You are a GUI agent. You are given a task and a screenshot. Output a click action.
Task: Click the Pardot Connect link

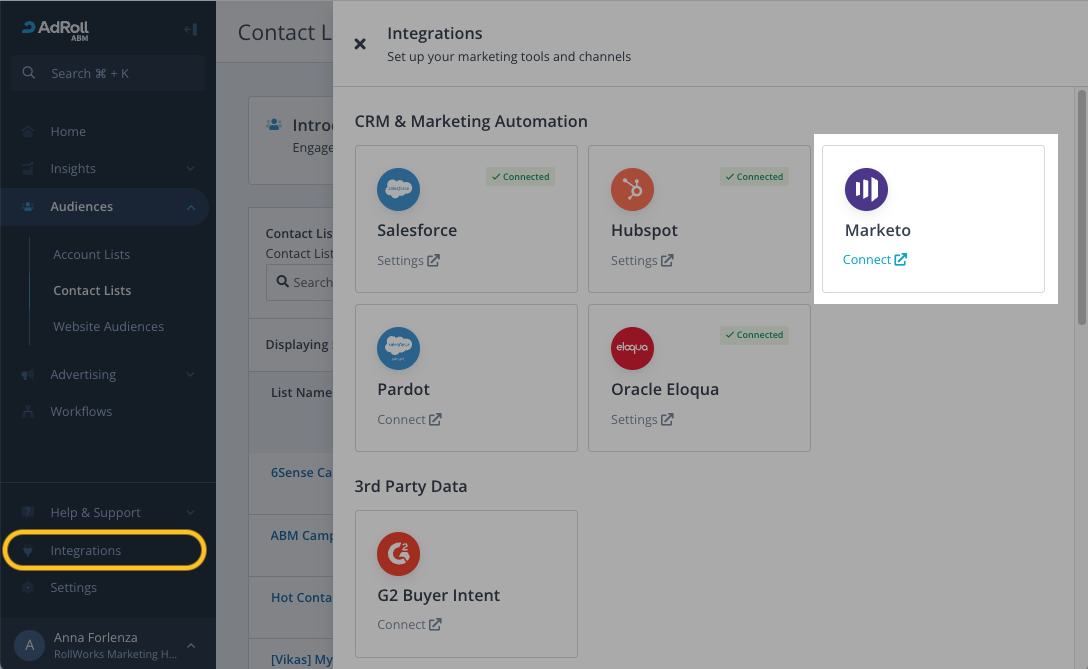tap(408, 420)
